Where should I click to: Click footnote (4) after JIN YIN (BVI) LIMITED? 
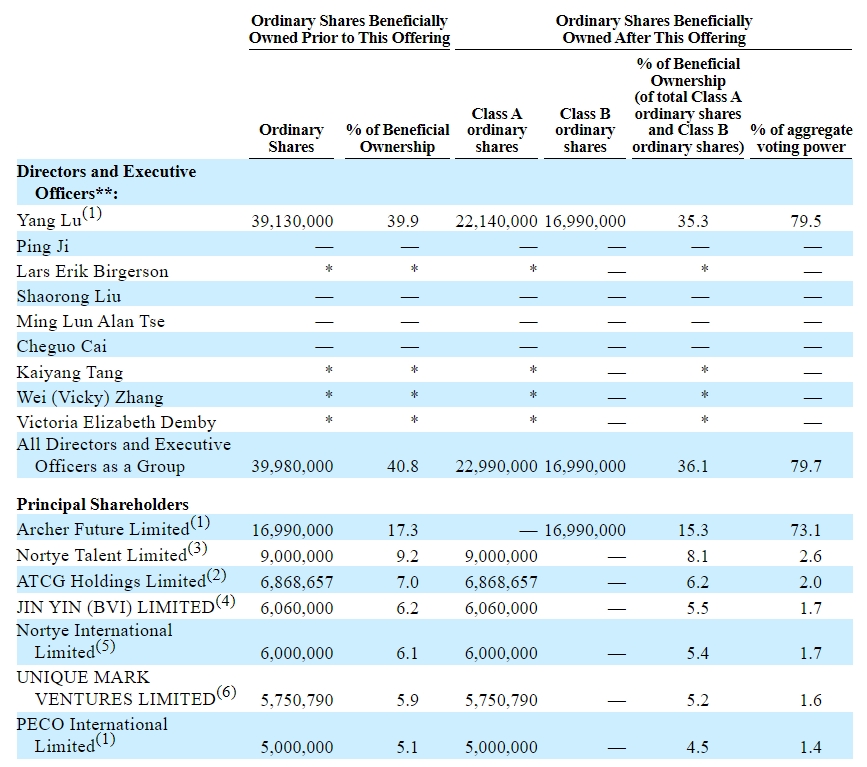tap(225, 601)
